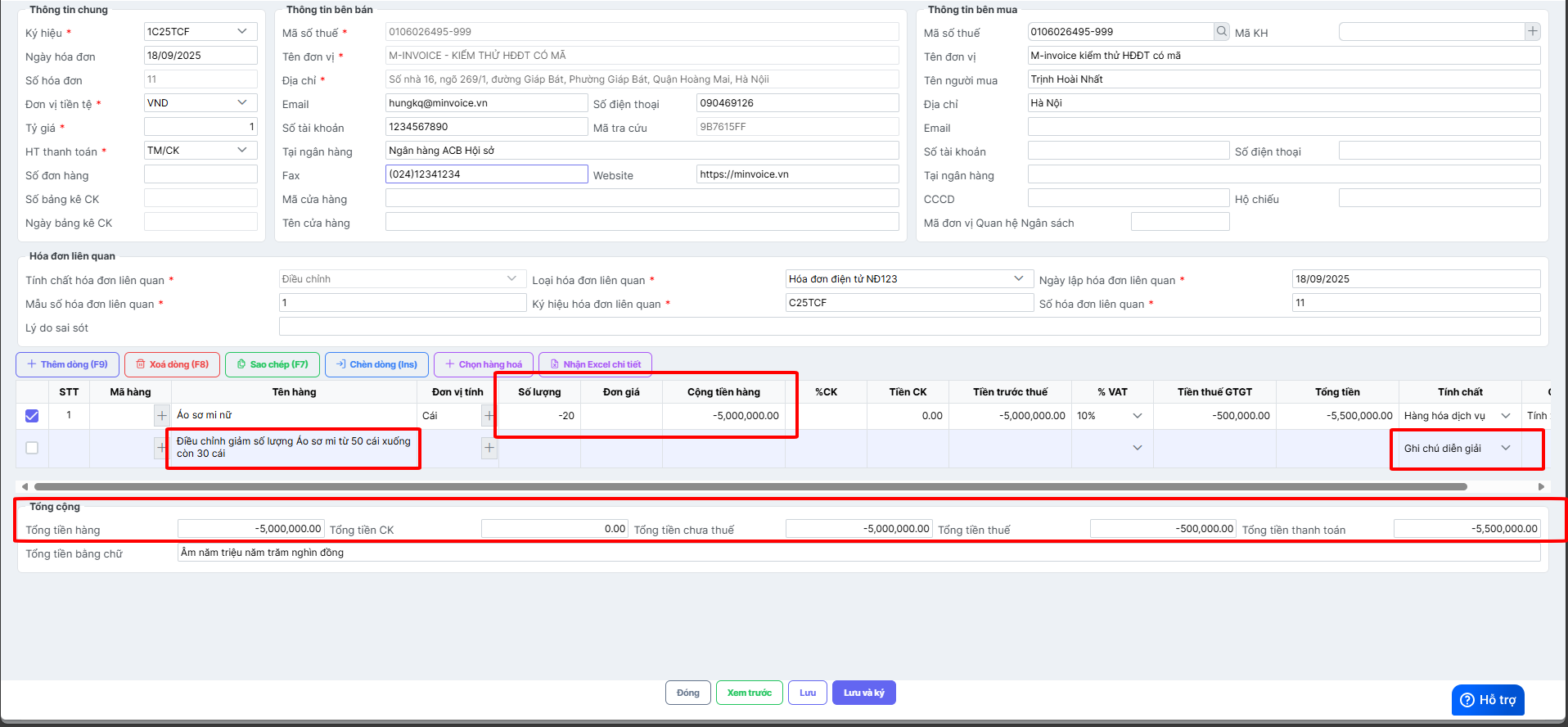Image resolution: width=1568 pixels, height=727 pixels.
Task: Tick the checkbox on the second row
Action: [x=32, y=448]
